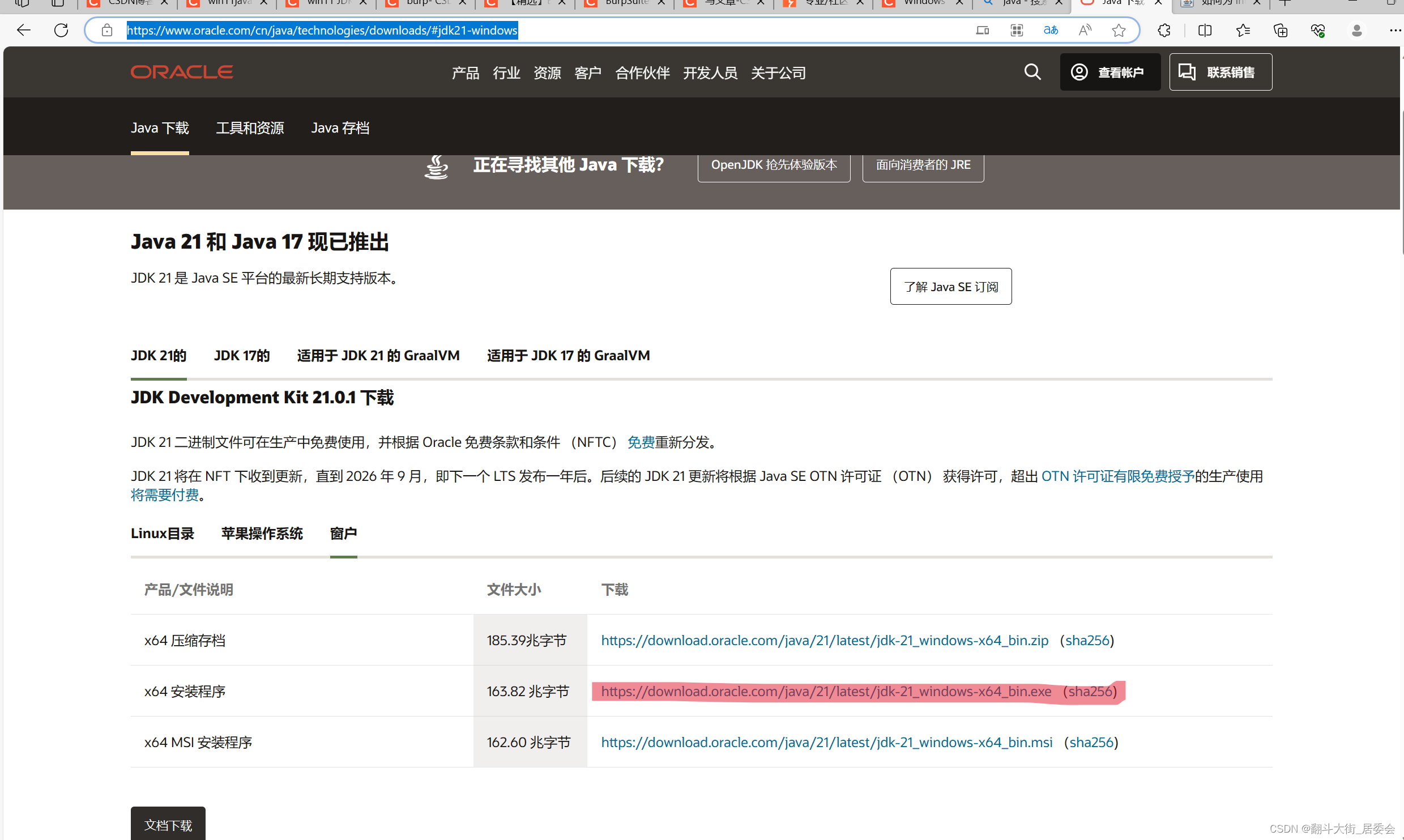Click sha256 link for the MSI installer
Screen dimensions: 1404x840
pos(1091,743)
